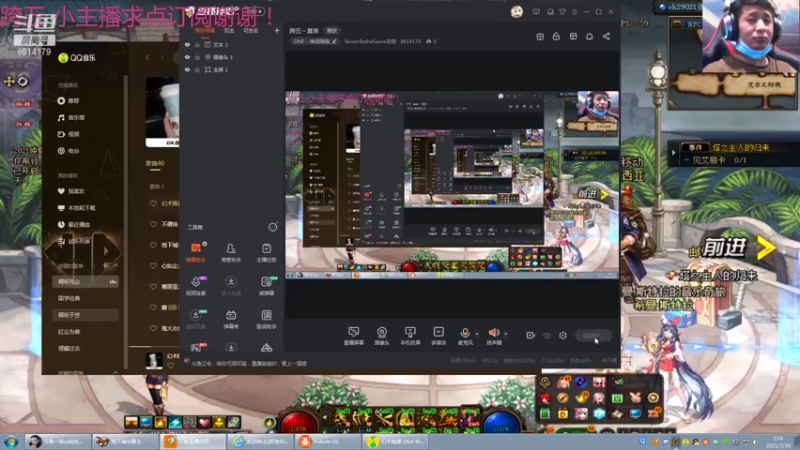Open the 房管助手 tool icon
This screenshot has height=450, width=800.
tap(231, 253)
